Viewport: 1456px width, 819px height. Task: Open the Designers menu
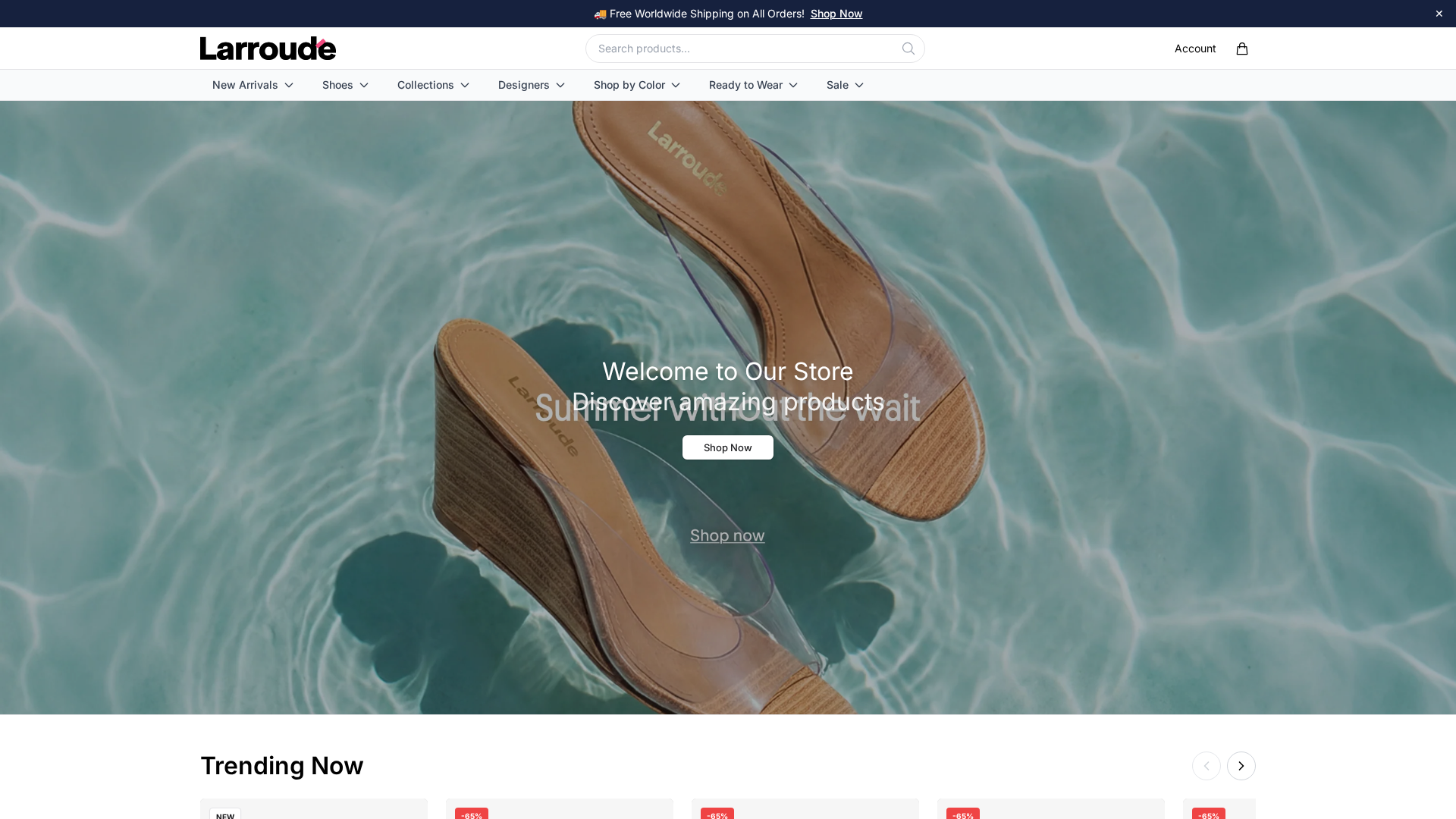coord(531,85)
